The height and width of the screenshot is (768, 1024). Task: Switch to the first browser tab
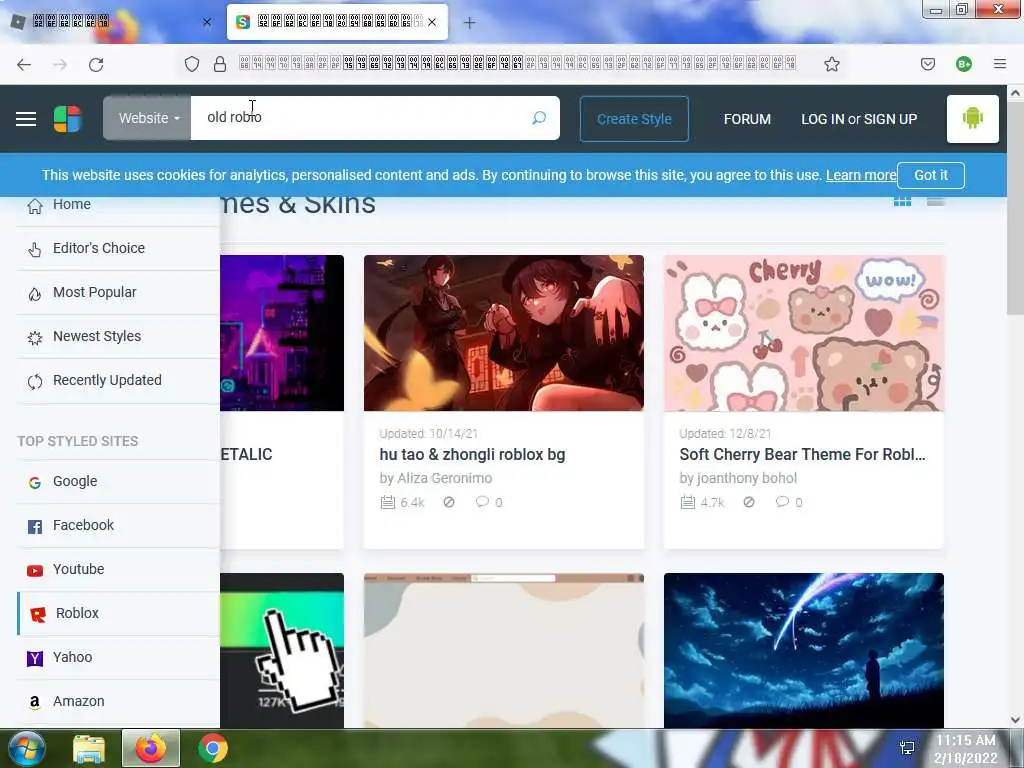click(111, 22)
